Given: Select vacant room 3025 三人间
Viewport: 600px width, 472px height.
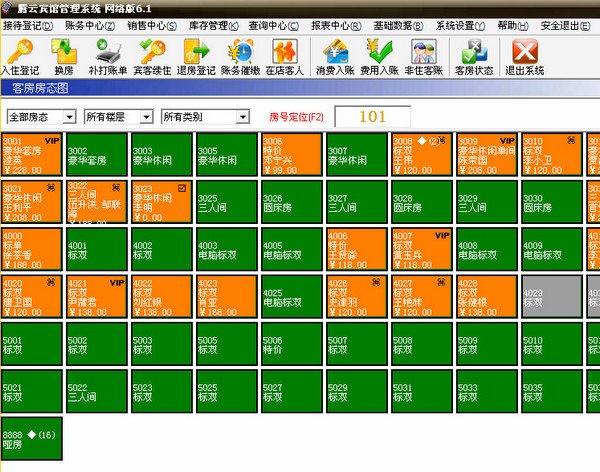Looking at the screenshot, I should (x=227, y=202).
